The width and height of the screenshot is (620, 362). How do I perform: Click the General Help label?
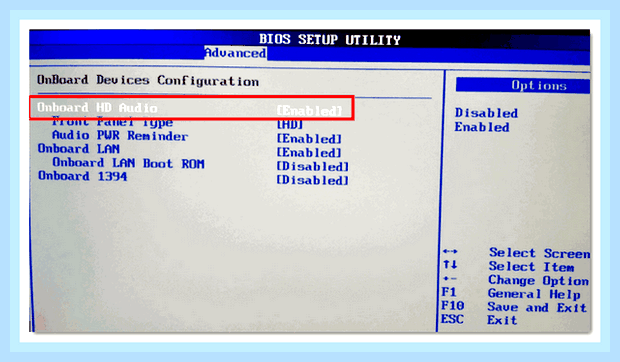coord(534,294)
